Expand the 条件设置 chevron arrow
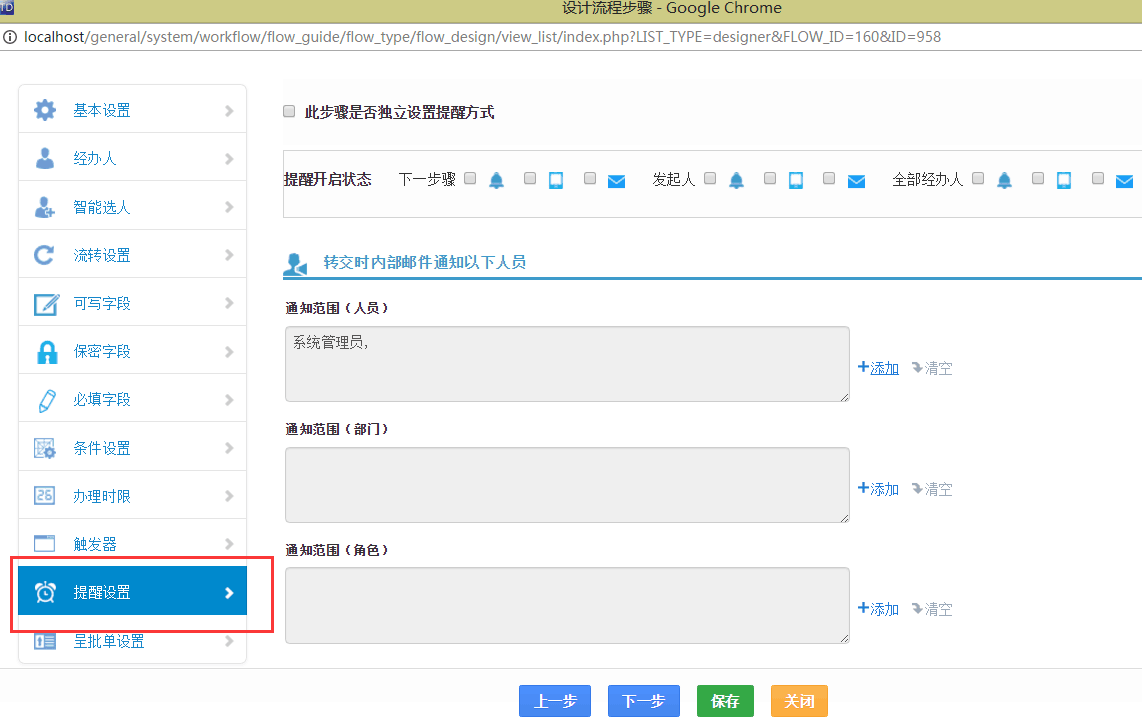Image resolution: width=1142 pixels, height=720 pixels. tap(229, 448)
